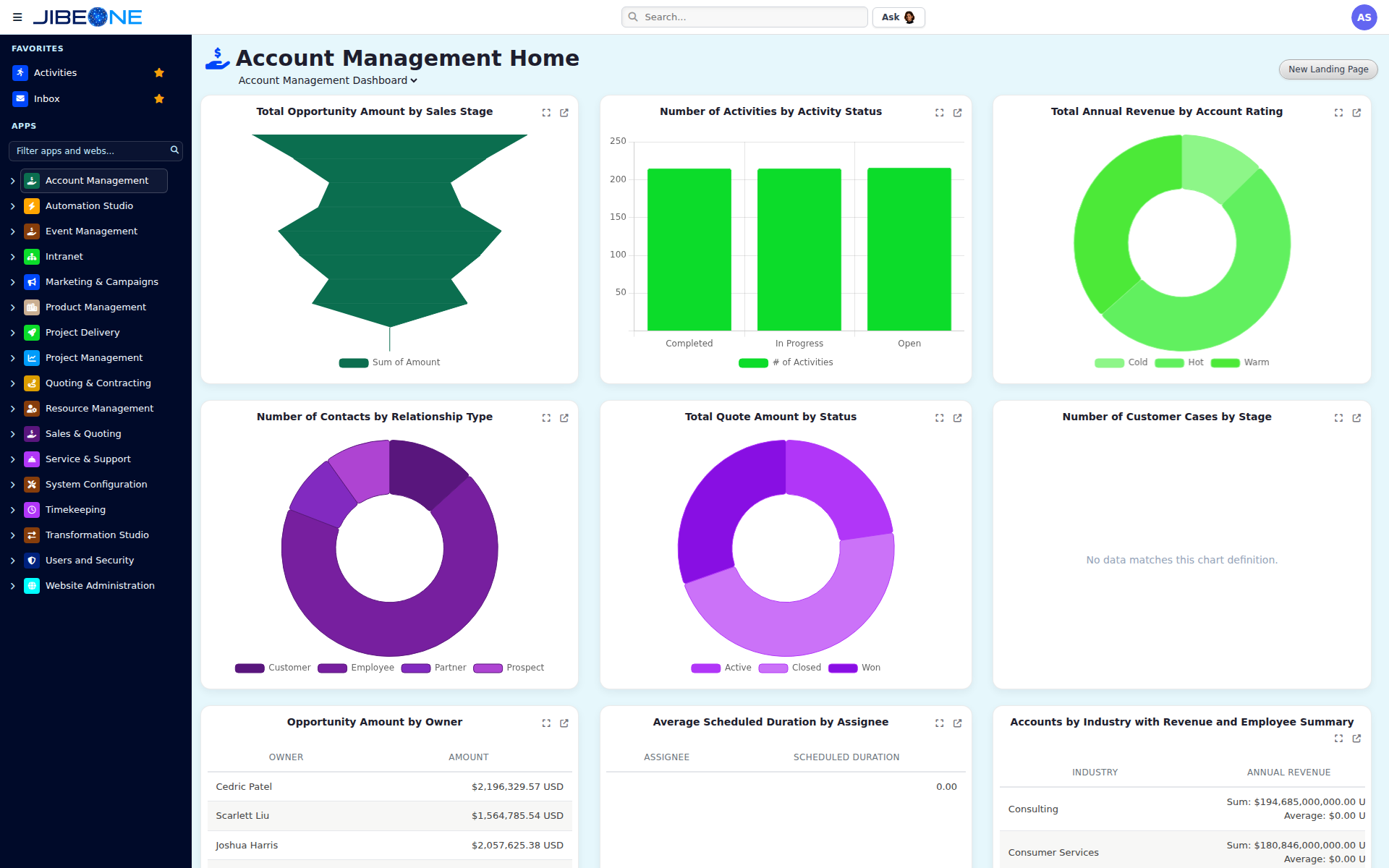
Task: Click the New Landing Page button
Action: click(1328, 69)
